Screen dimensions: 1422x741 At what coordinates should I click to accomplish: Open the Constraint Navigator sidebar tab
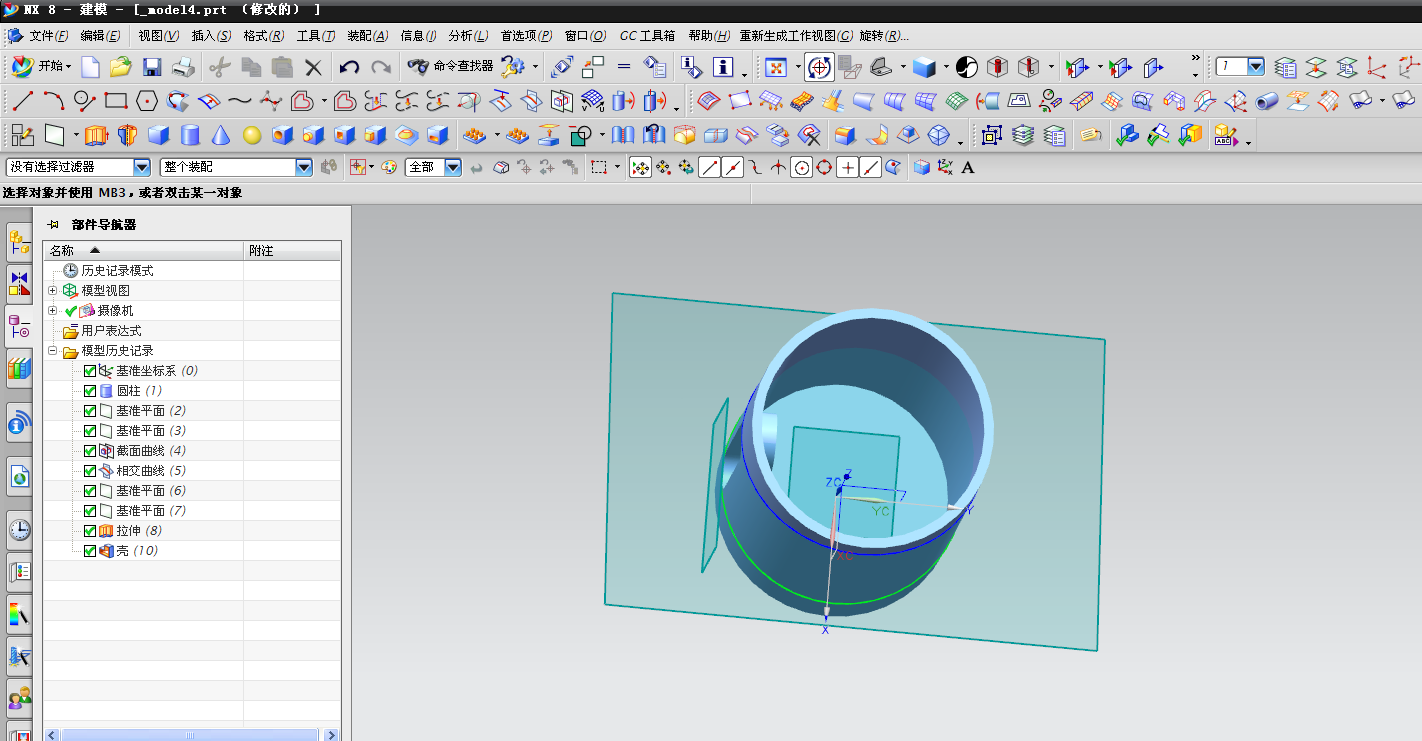[19, 283]
